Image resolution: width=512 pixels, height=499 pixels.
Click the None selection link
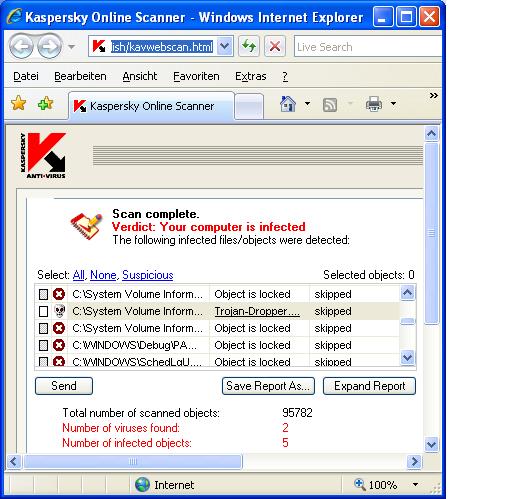103,275
